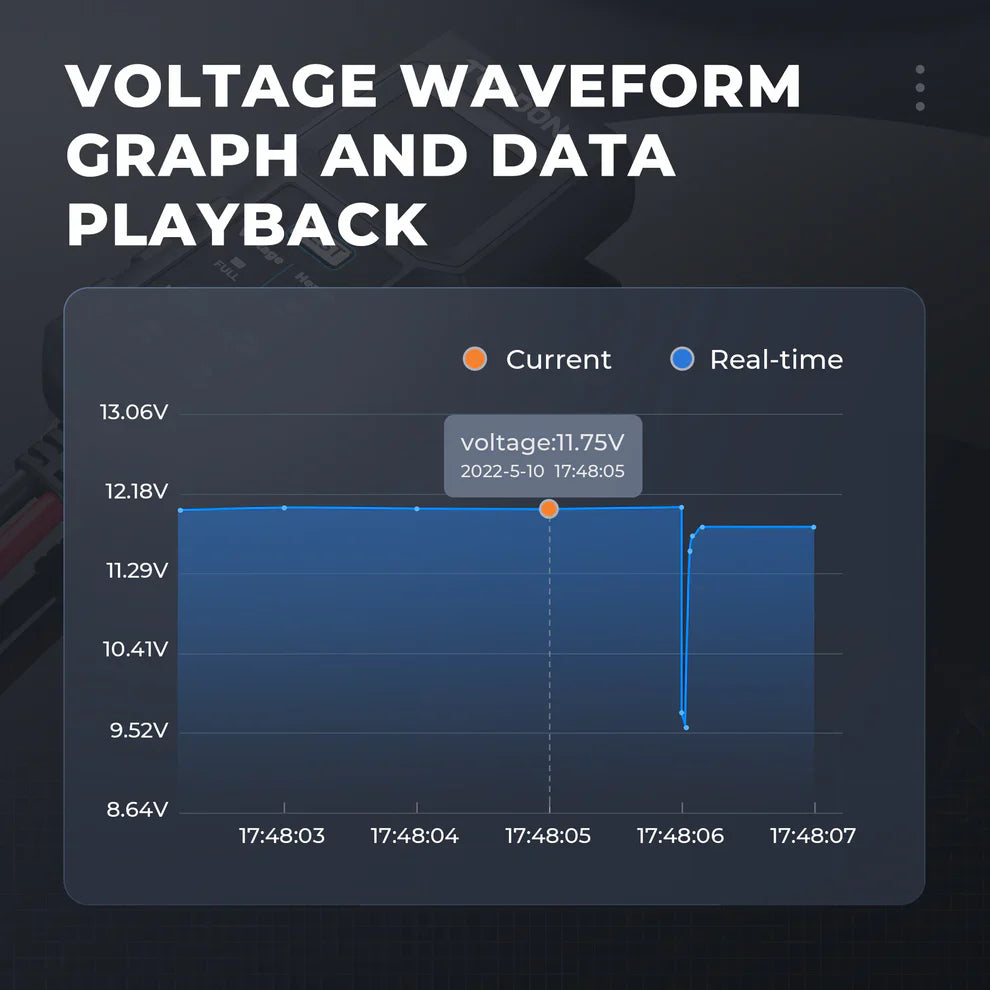
Task: Toggle the Current series legend label
Action: (558, 360)
